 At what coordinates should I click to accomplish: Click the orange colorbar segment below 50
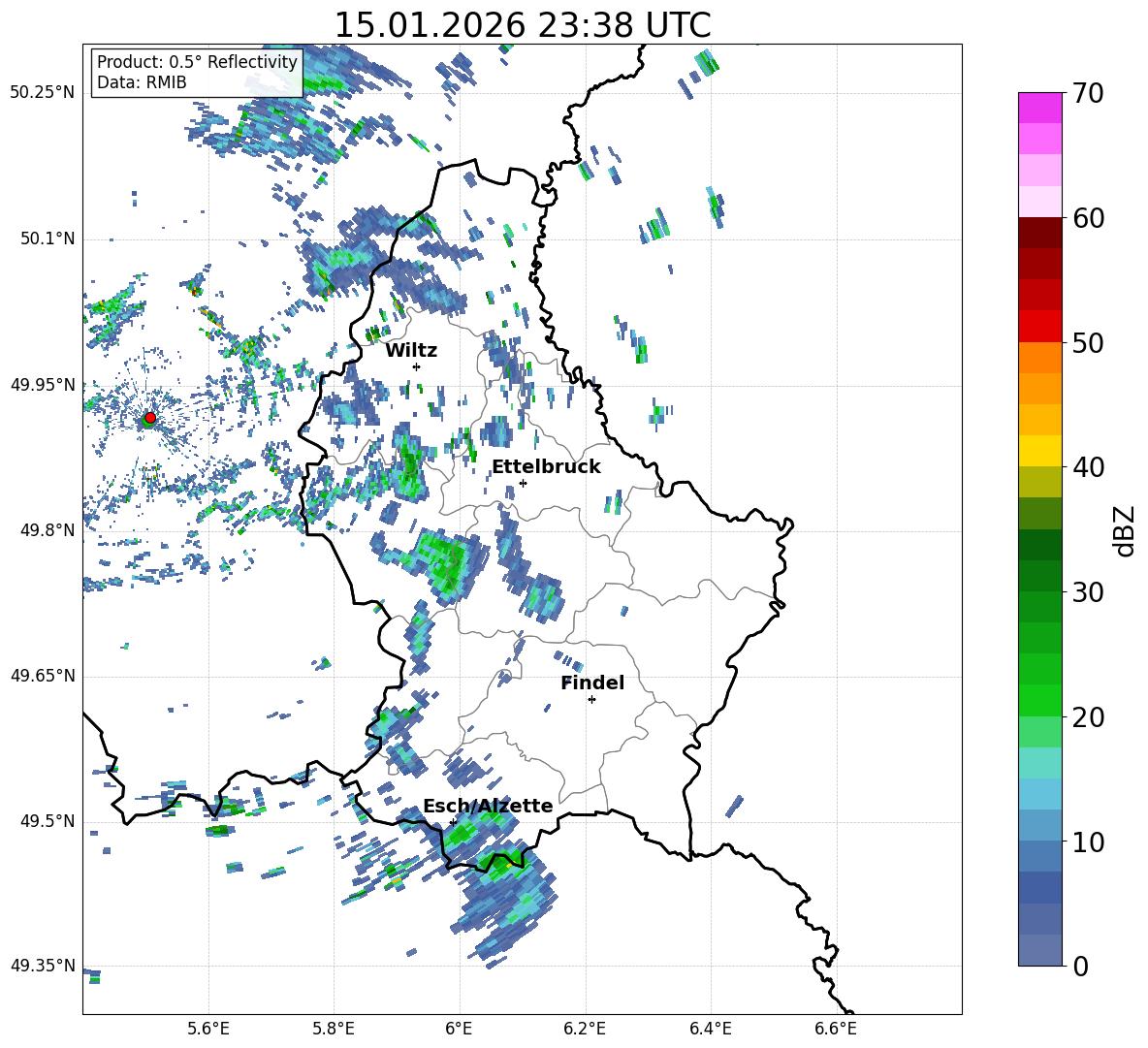point(1039,358)
